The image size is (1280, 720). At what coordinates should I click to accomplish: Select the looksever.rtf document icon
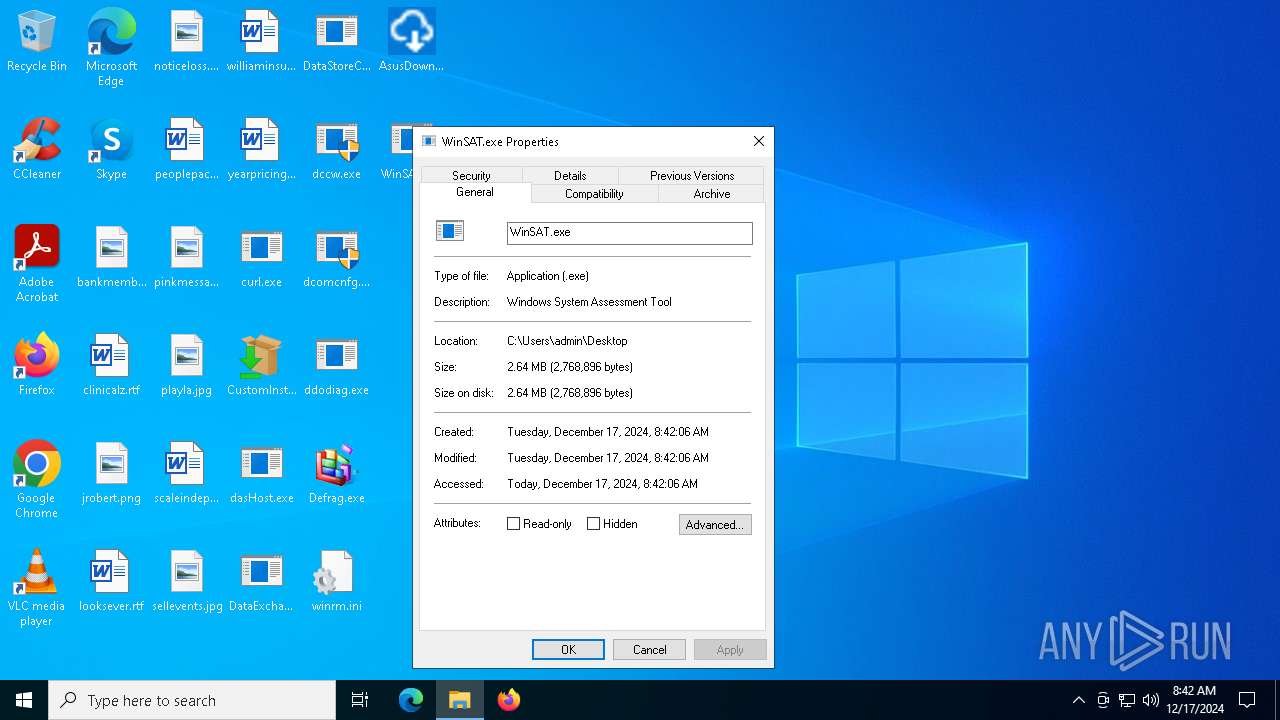(111, 582)
